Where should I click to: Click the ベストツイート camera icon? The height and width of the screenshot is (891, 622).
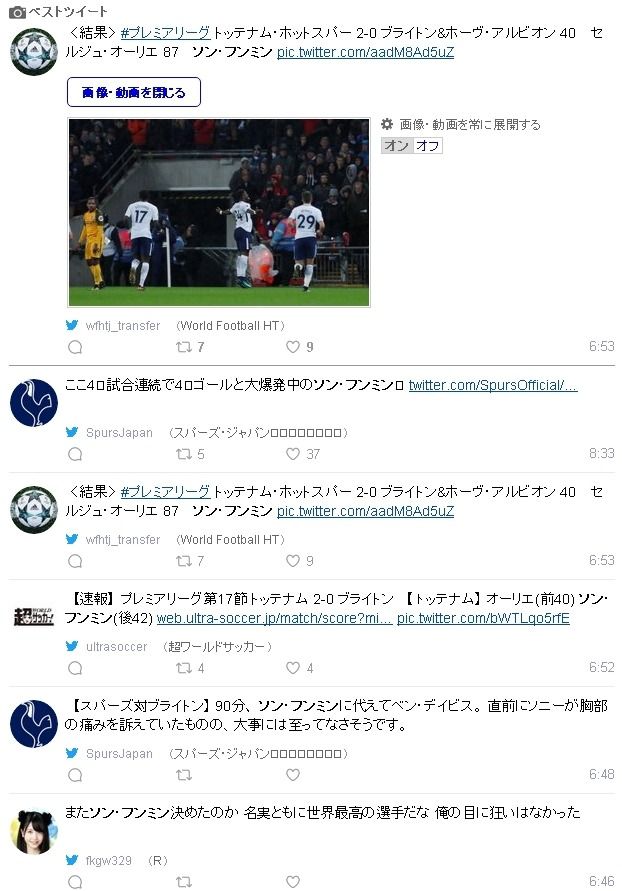coord(17,11)
